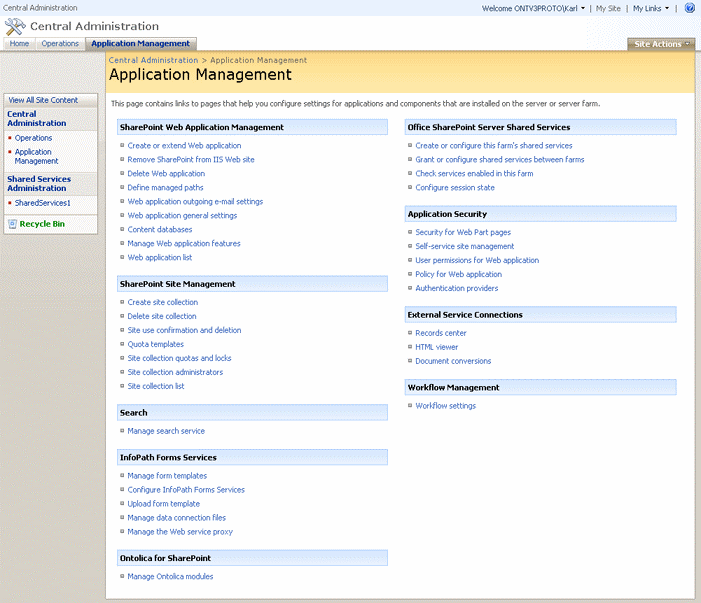Viewport: 701px width, 603px height.
Task: Expand the My Links dropdown
Action: pyautogui.click(x=651, y=8)
